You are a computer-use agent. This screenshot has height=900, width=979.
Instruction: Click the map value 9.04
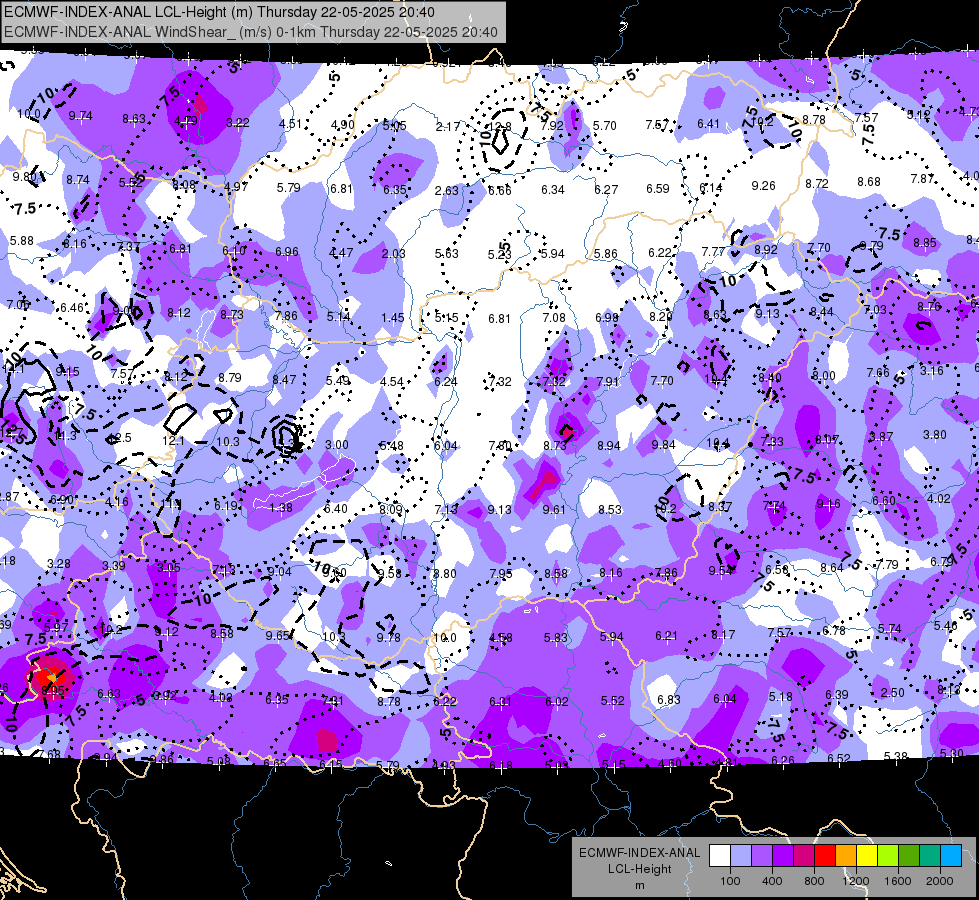pos(279,571)
